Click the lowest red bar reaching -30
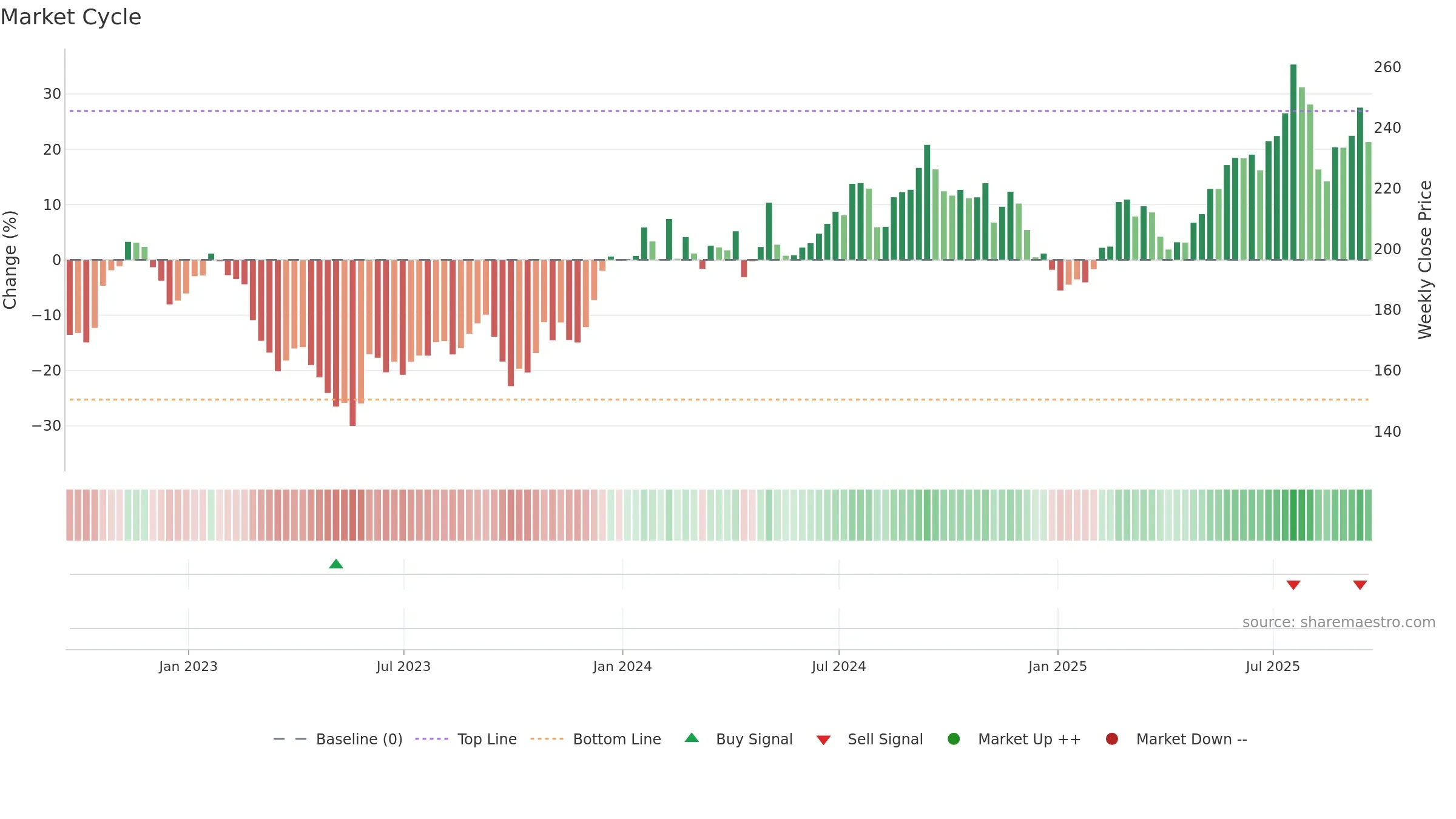Viewport: 1456px width, 819px height. point(352,343)
